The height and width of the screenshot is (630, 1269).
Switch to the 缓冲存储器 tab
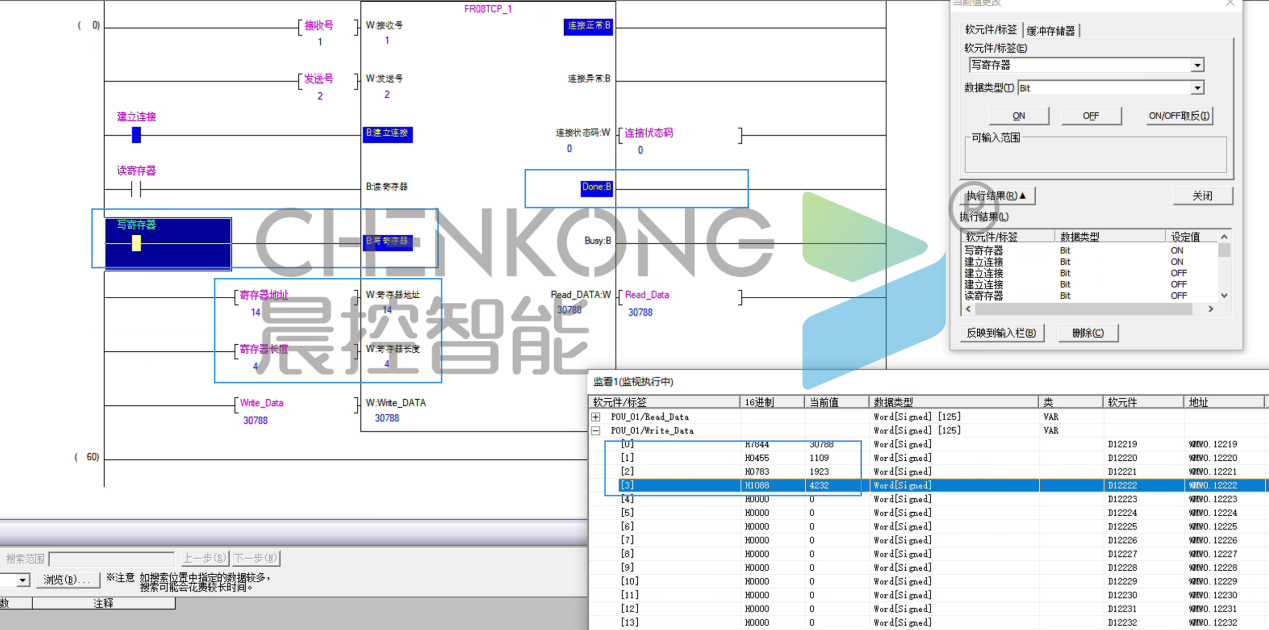[x=1051, y=31]
